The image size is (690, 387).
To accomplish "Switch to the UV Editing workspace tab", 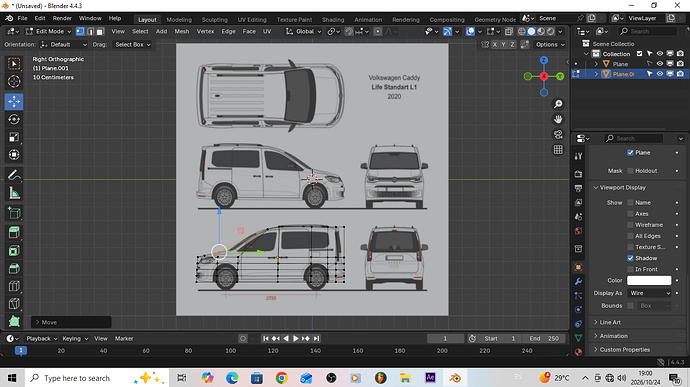I will tap(252, 19).
